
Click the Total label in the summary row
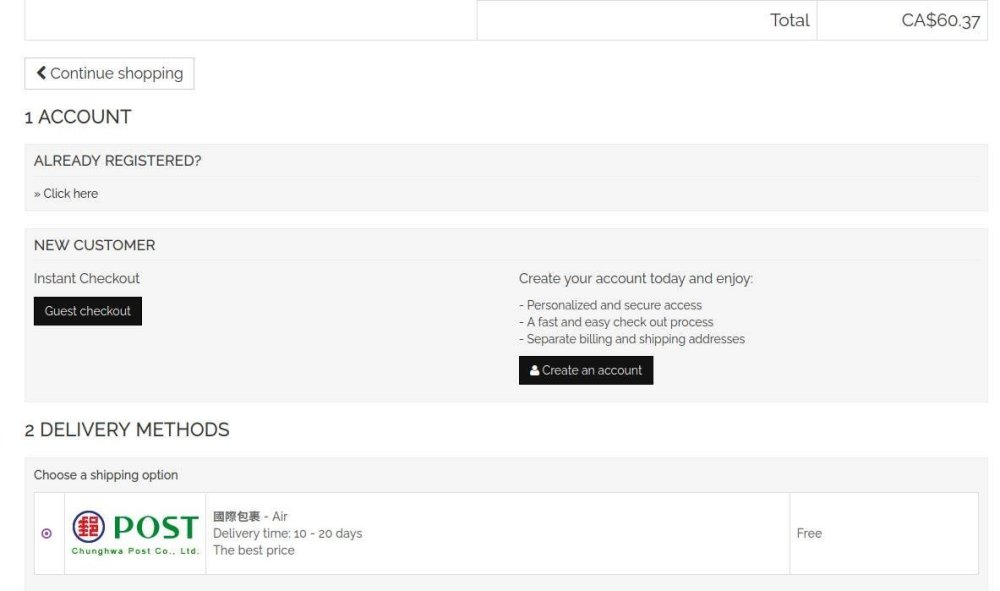tap(789, 21)
